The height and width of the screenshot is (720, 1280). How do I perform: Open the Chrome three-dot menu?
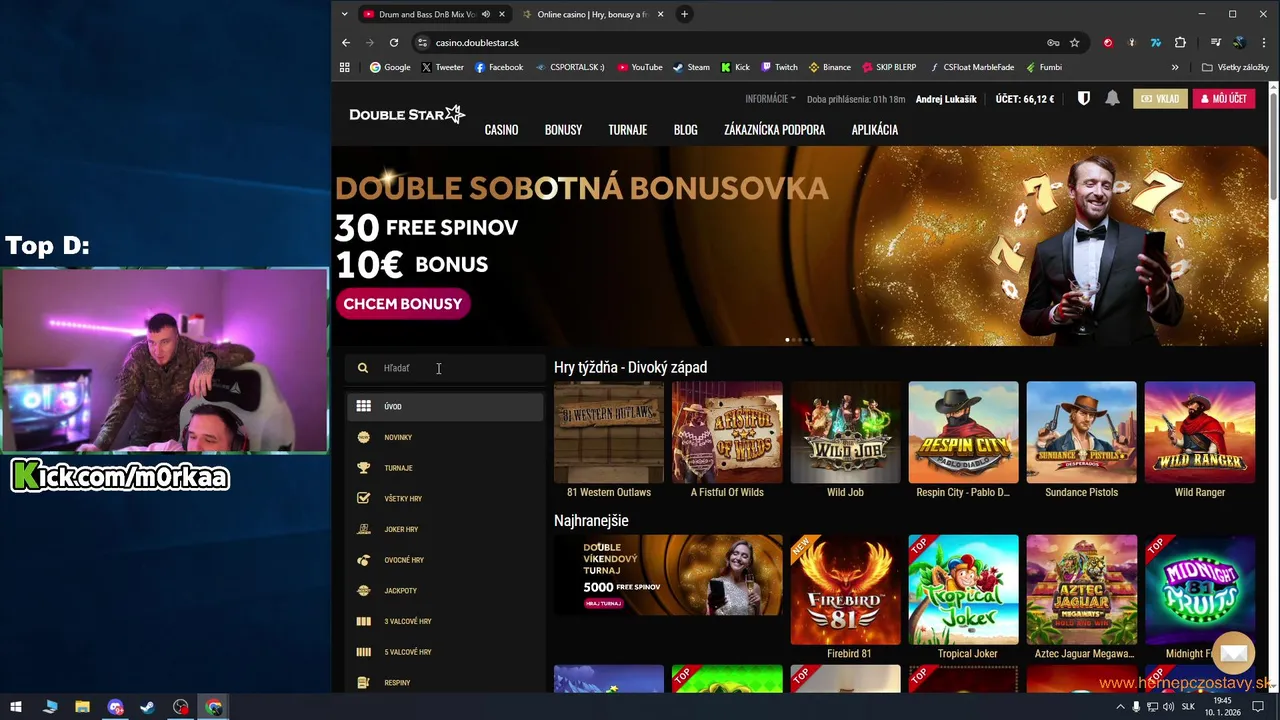tap(1264, 43)
